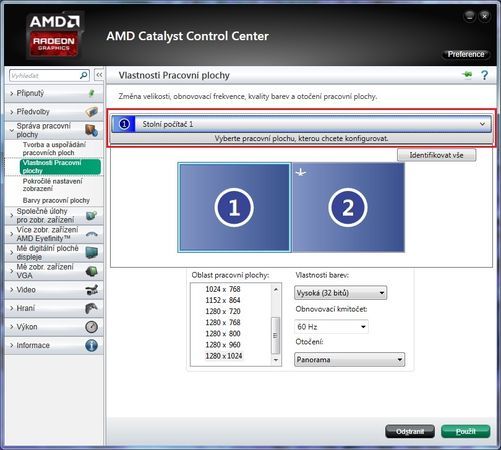
Task: Select resolution 1280 x 800
Action: point(223,334)
